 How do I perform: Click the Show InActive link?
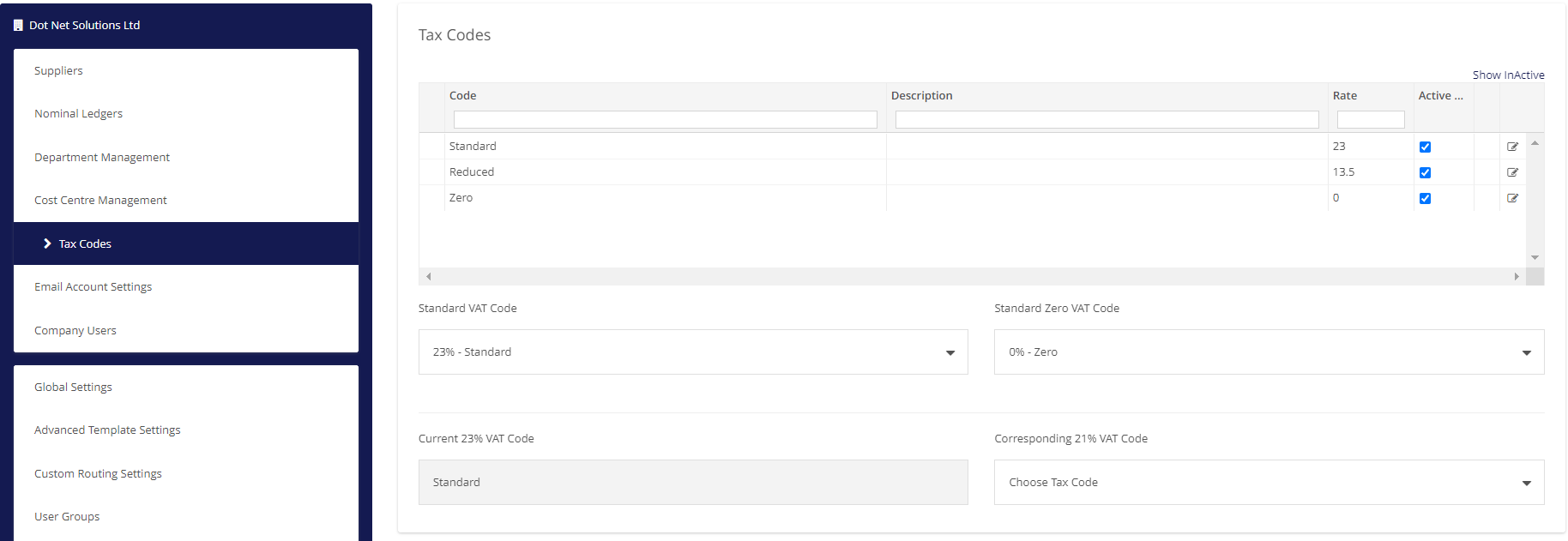1508,75
